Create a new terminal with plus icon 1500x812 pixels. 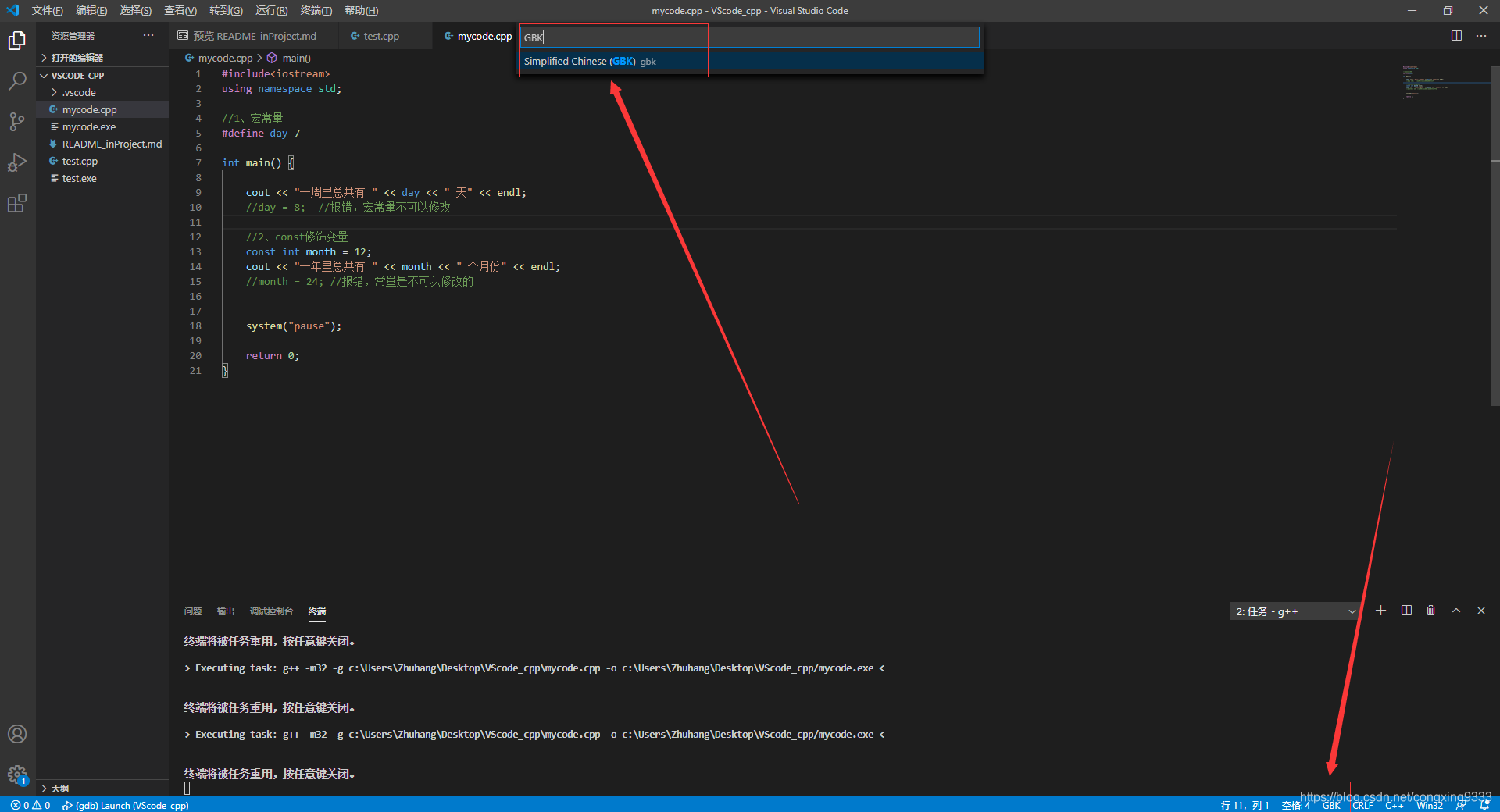click(1380, 611)
